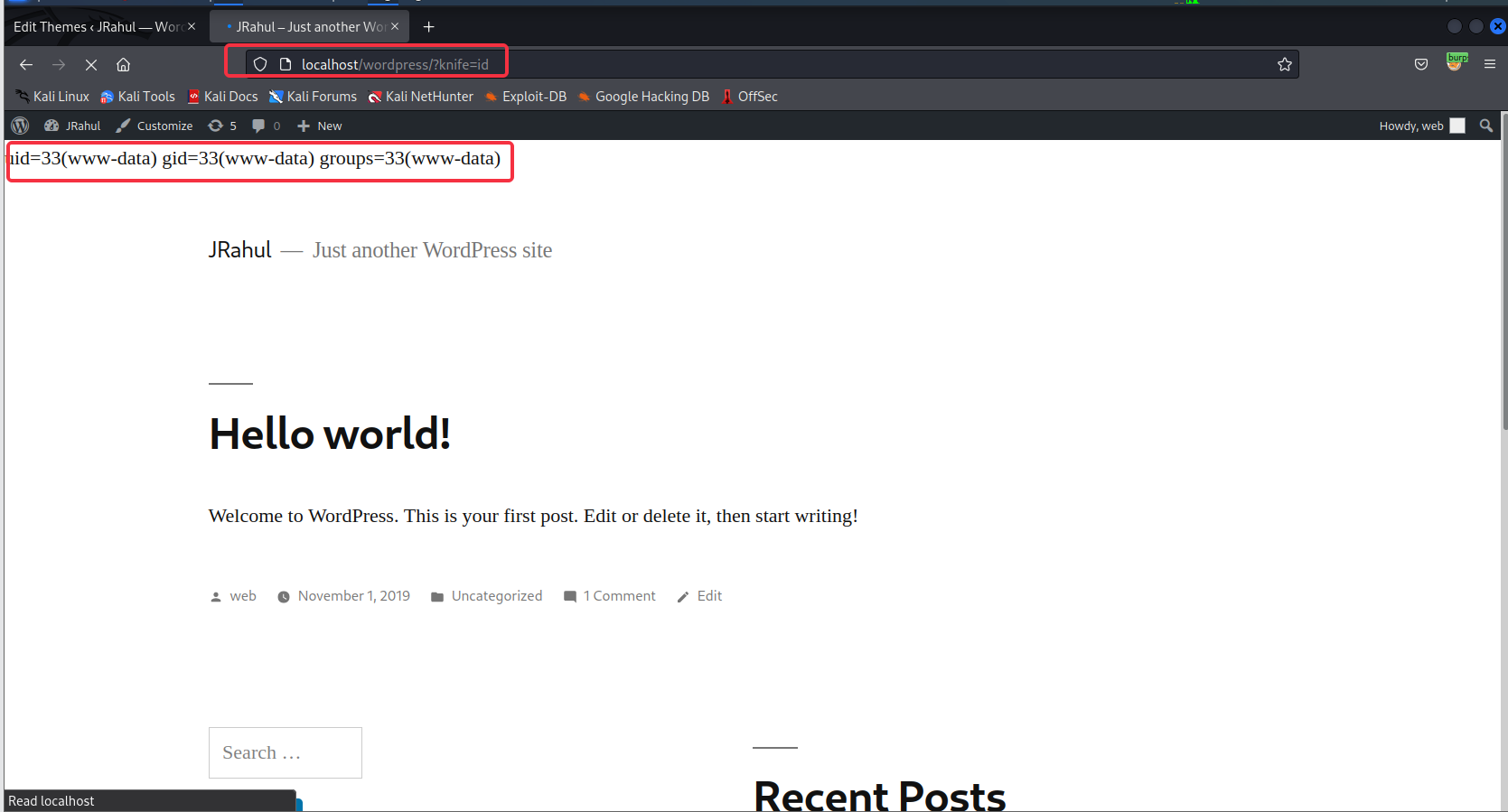Open the browser home page
This screenshot has width=1508, height=812.
pyautogui.click(x=124, y=64)
